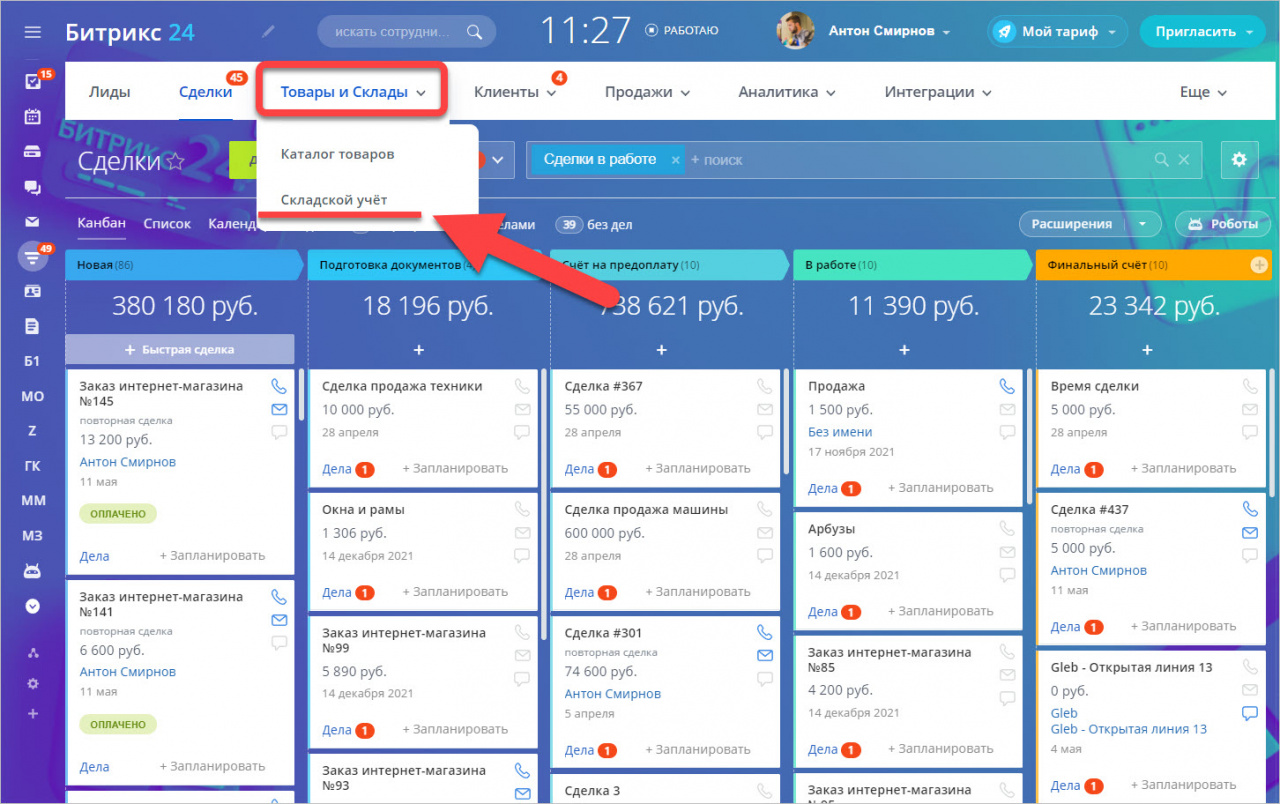Open the calendar icon in left sidebar
Image resolution: width=1280 pixels, height=804 pixels.
click(x=33, y=116)
